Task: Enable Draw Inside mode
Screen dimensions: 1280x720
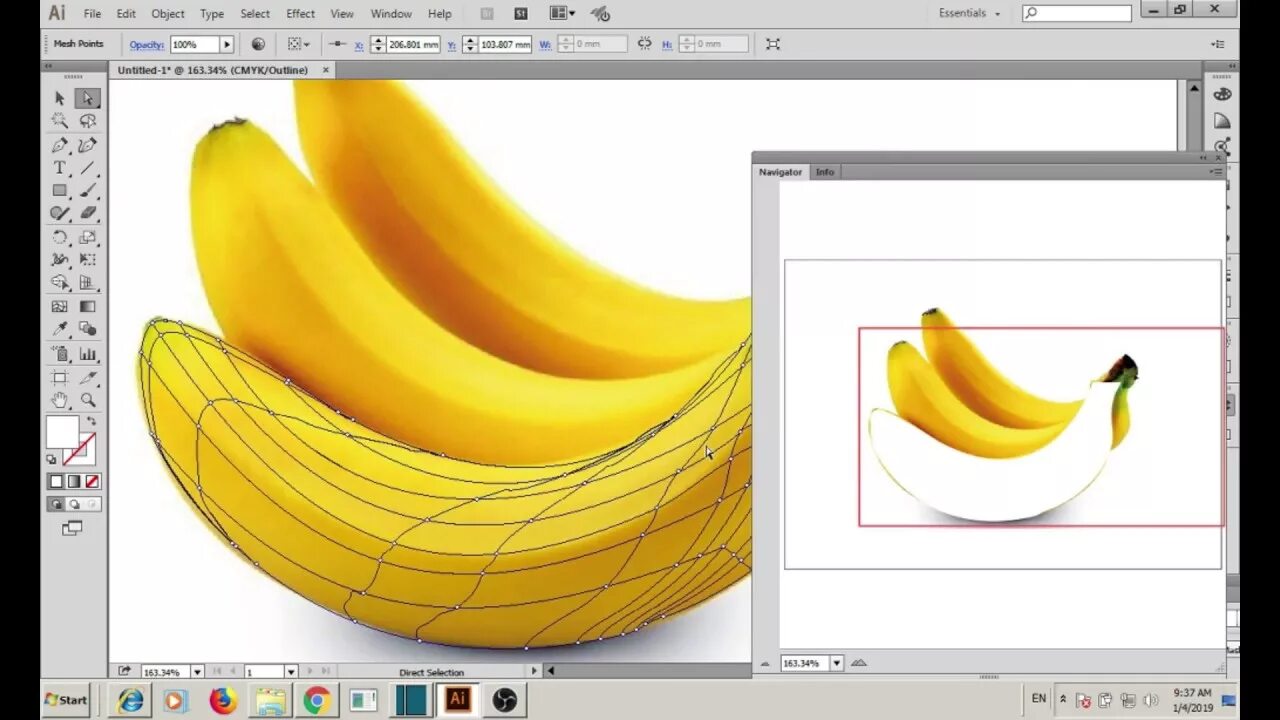Action: click(92, 505)
